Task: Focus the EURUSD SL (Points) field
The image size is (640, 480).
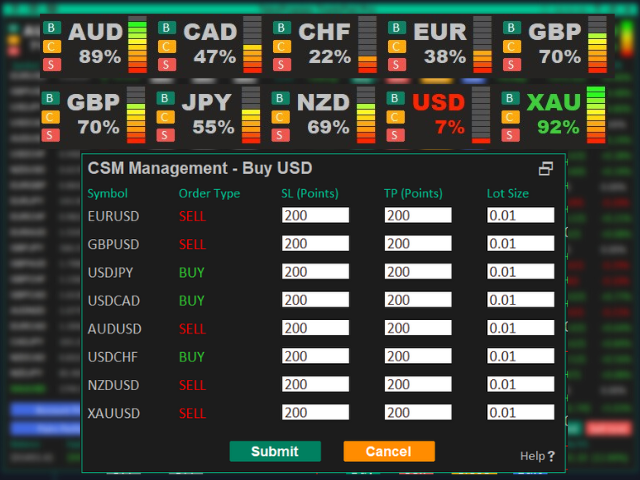Action: 315,215
